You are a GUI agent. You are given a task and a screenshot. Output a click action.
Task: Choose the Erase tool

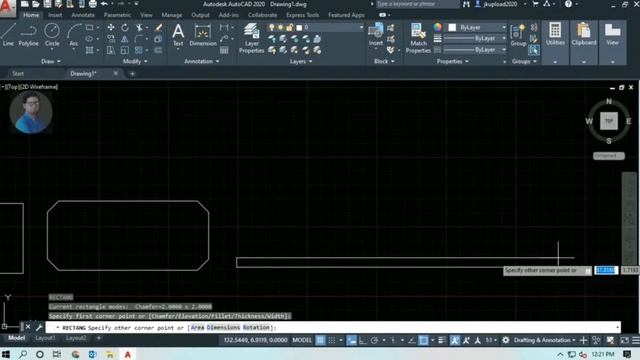click(x=158, y=27)
